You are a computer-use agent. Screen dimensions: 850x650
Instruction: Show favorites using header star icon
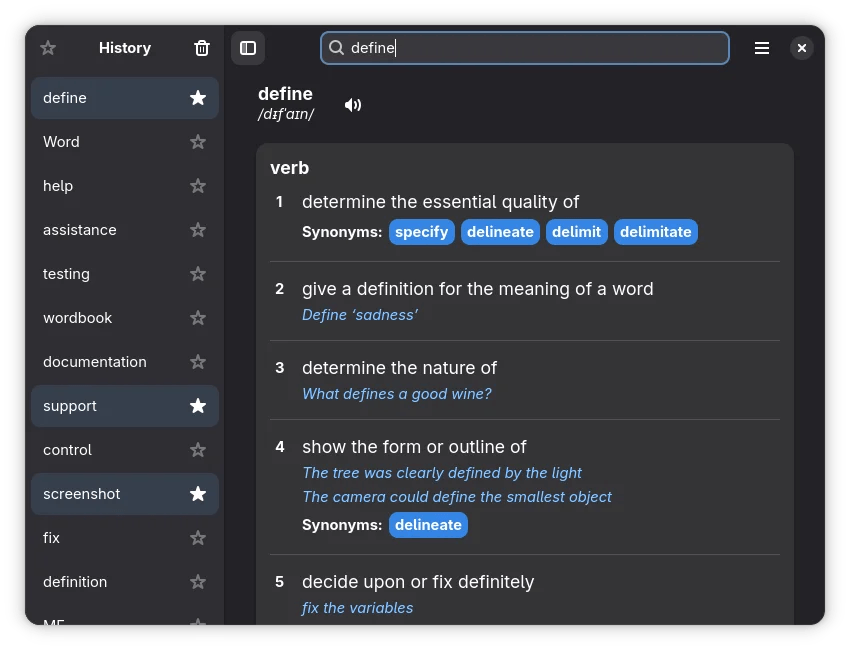click(x=48, y=48)
